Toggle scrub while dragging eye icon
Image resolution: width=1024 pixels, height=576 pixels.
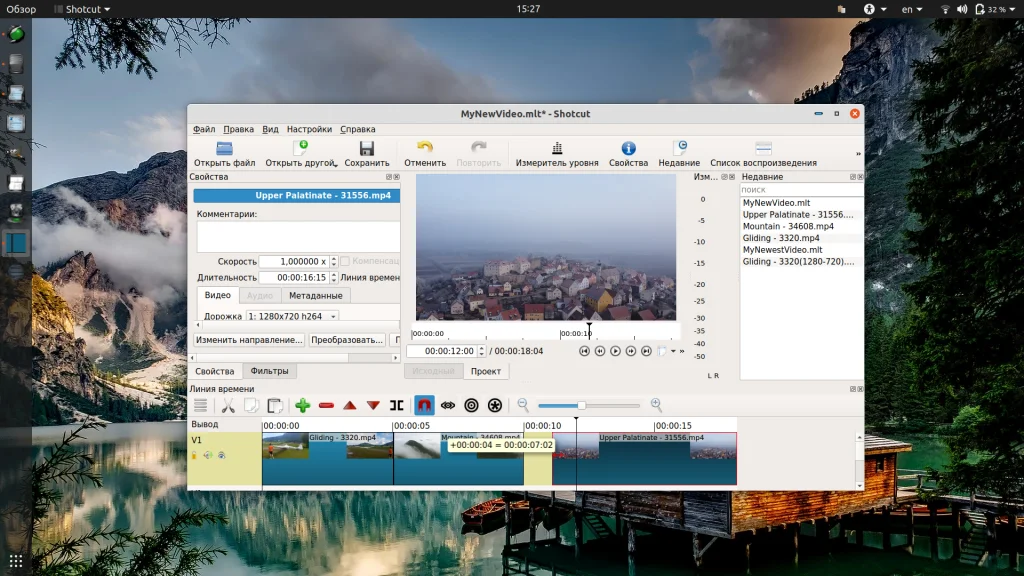pos(448,405)
